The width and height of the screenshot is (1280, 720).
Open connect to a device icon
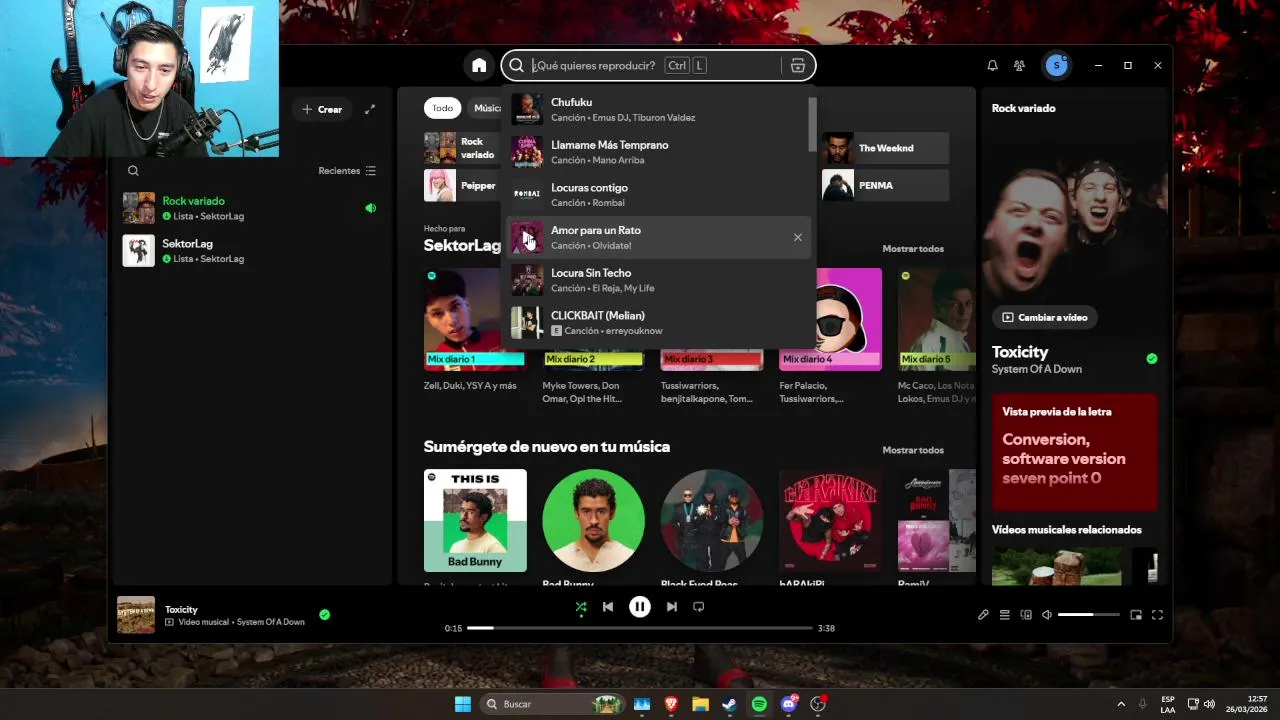pos(1026,615)
